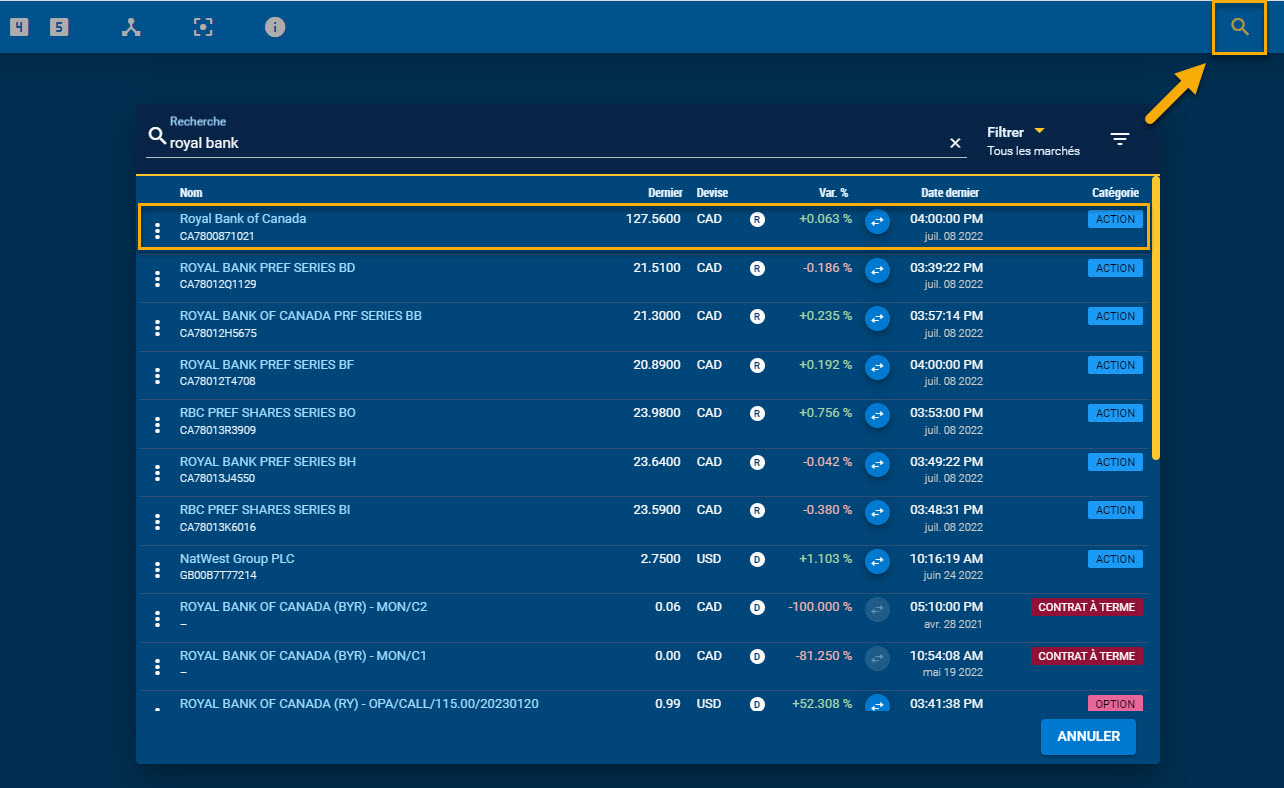Open three-dot menu for Royal Bank of Canada
Screen dimensions: 1284x788
pos(157,231)
